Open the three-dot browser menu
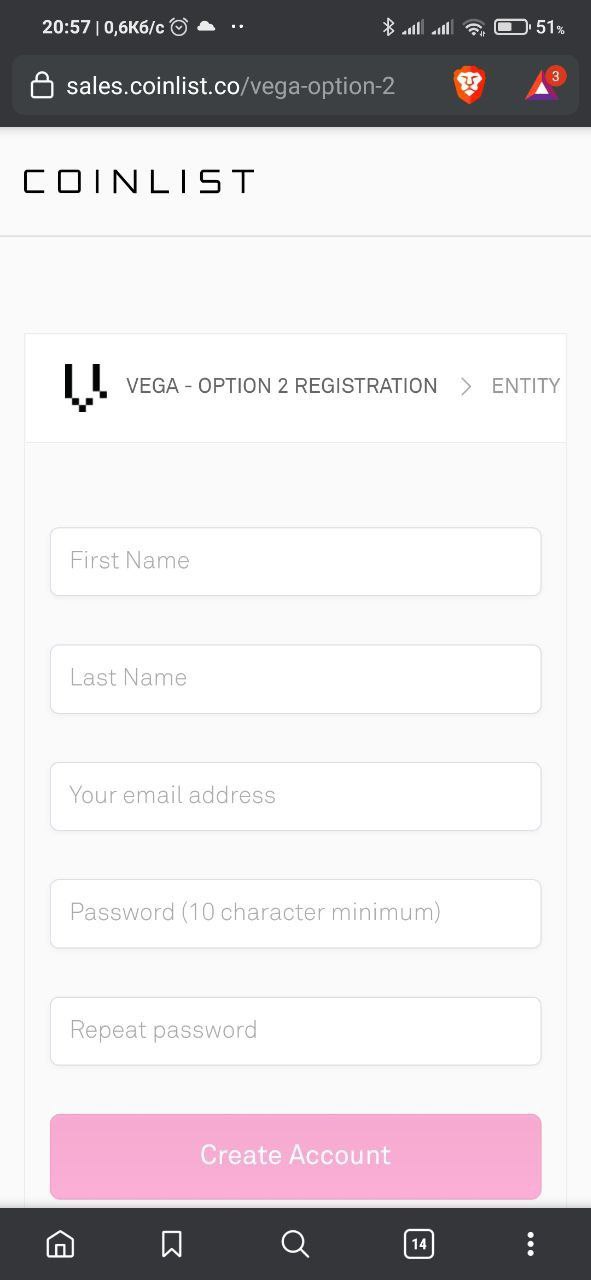Image resolution: width=591 pixels, height=1280 pixels. (530, 1244)
